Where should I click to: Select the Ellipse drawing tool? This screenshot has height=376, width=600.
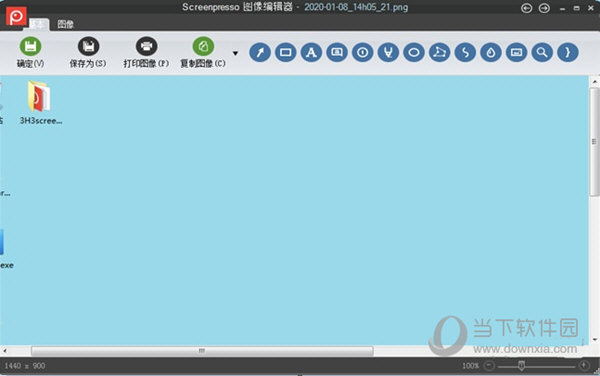click(x=414, y=52)
